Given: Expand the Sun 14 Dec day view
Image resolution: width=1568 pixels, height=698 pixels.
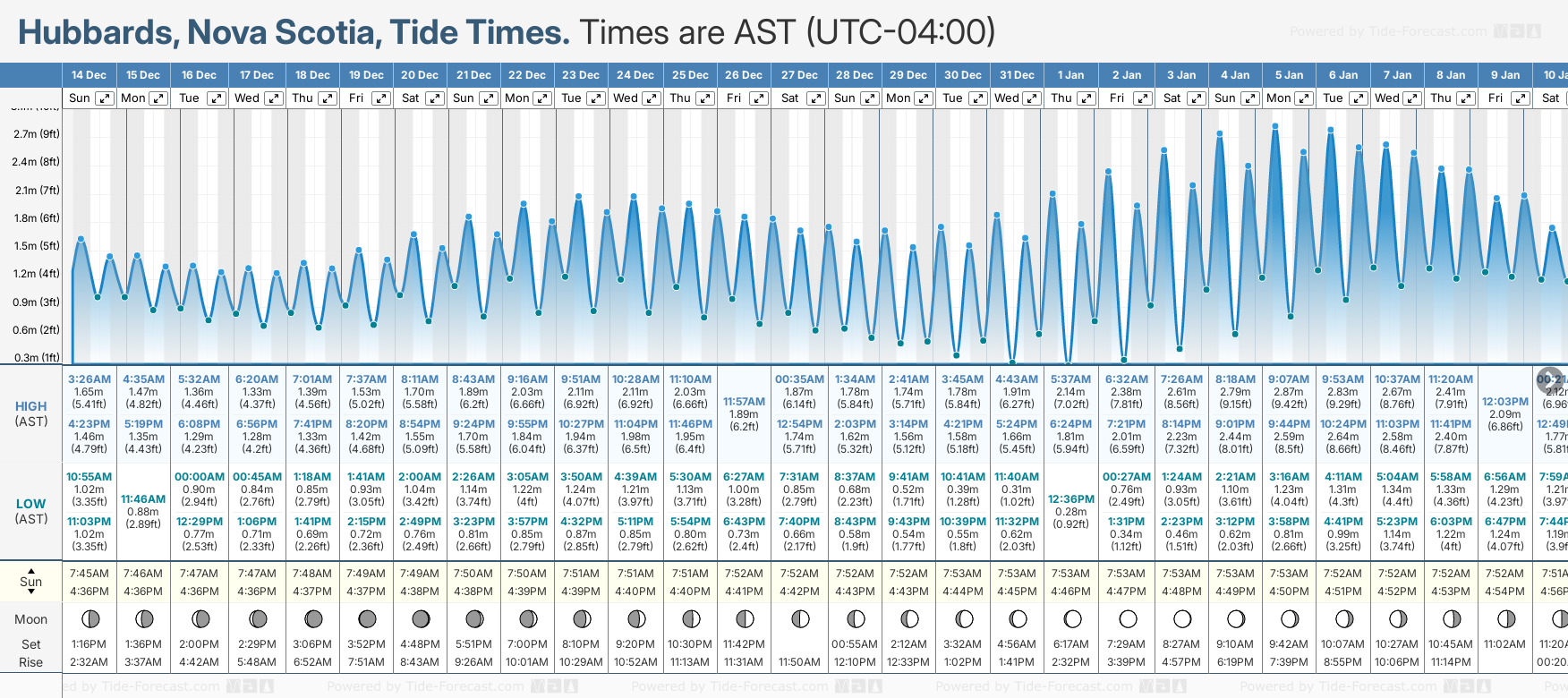Looking at the screenshot, I should (105, 98).
